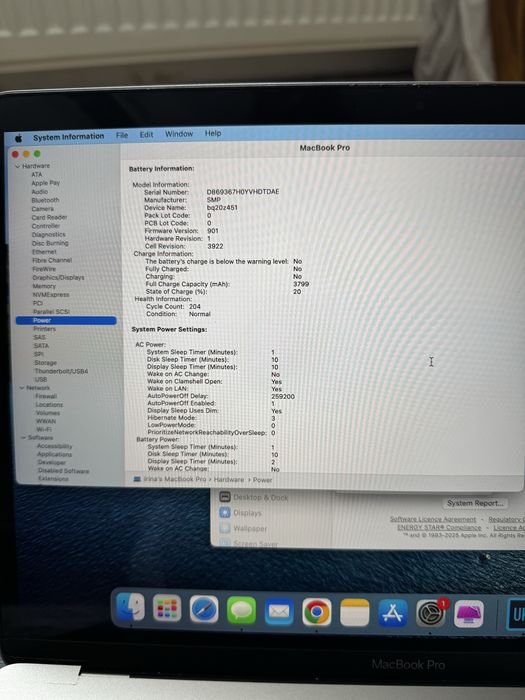Select Locations under Network

click(49, 404)
